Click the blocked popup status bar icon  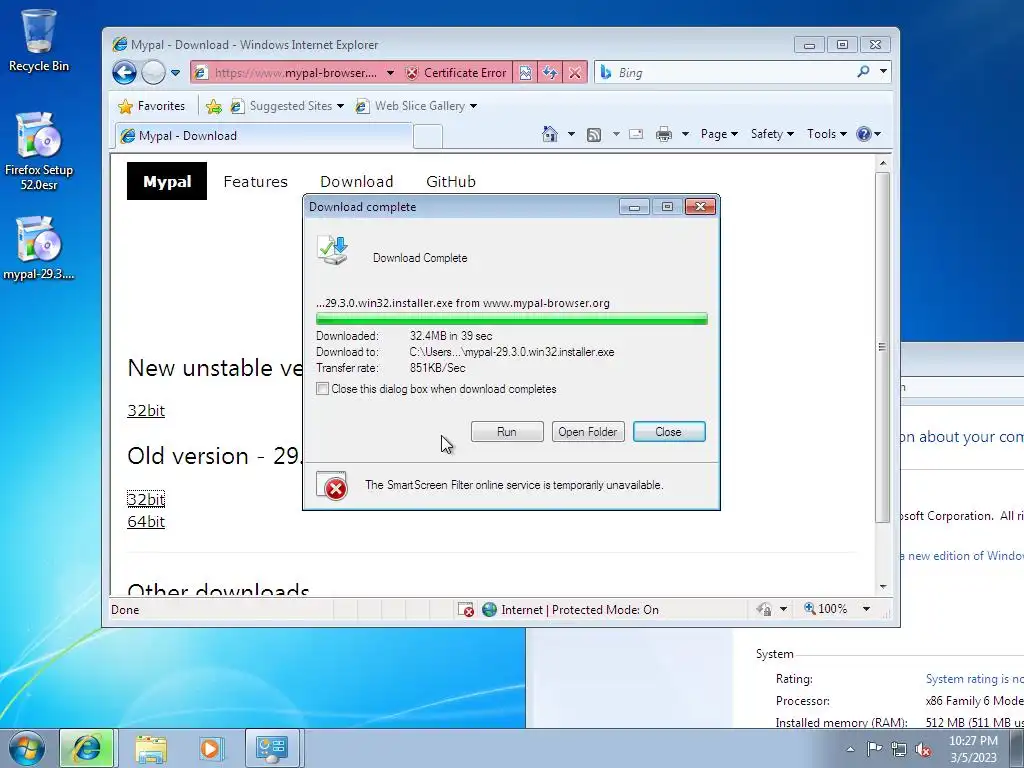pyautogui.click(x=466, y=610)
